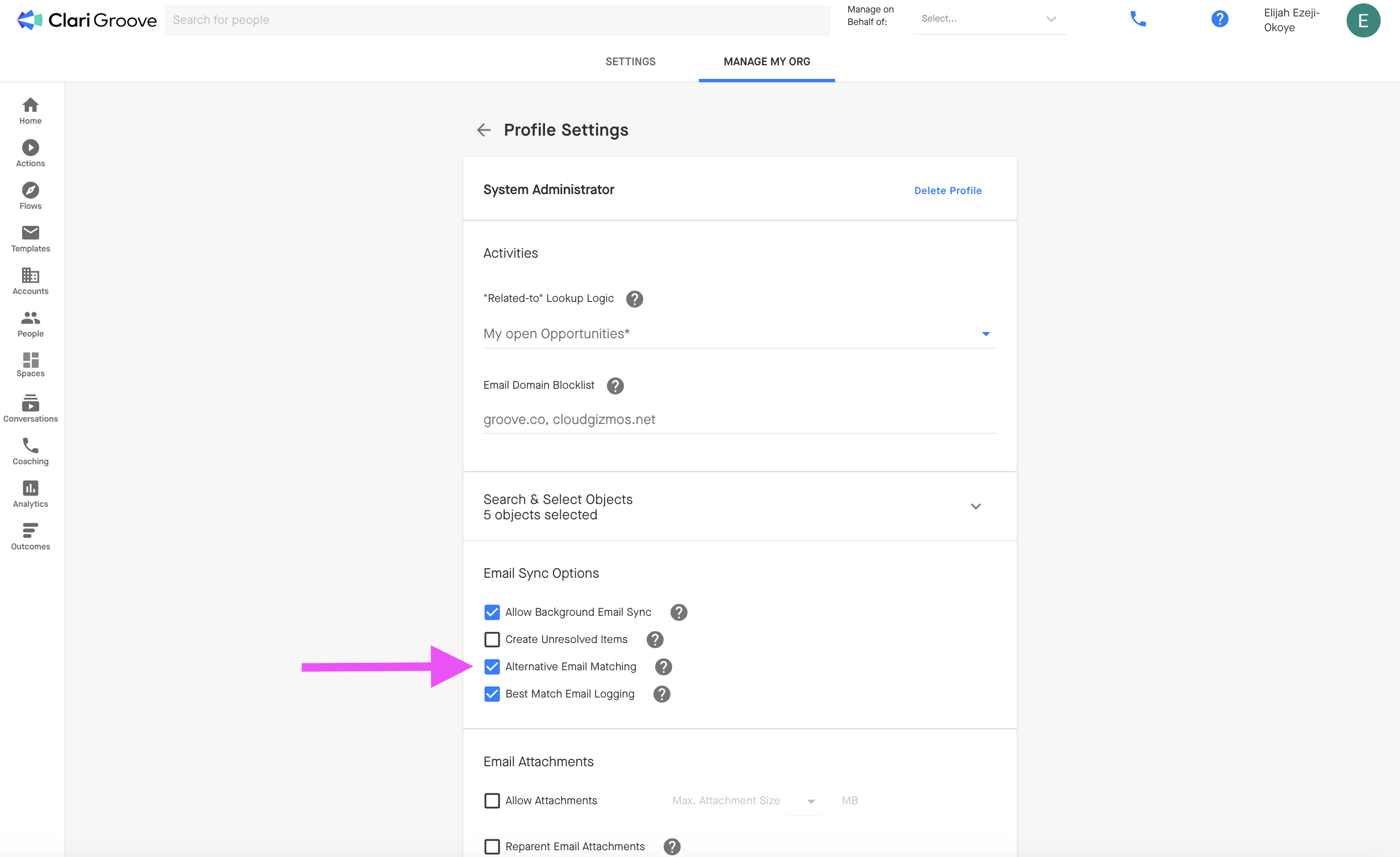
Task: Switch to the Settings tab
Action: pos(630,61)
